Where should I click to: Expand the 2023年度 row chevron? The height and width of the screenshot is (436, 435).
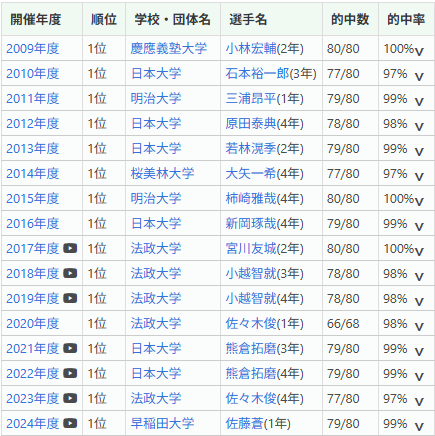(x=419, y=402)
